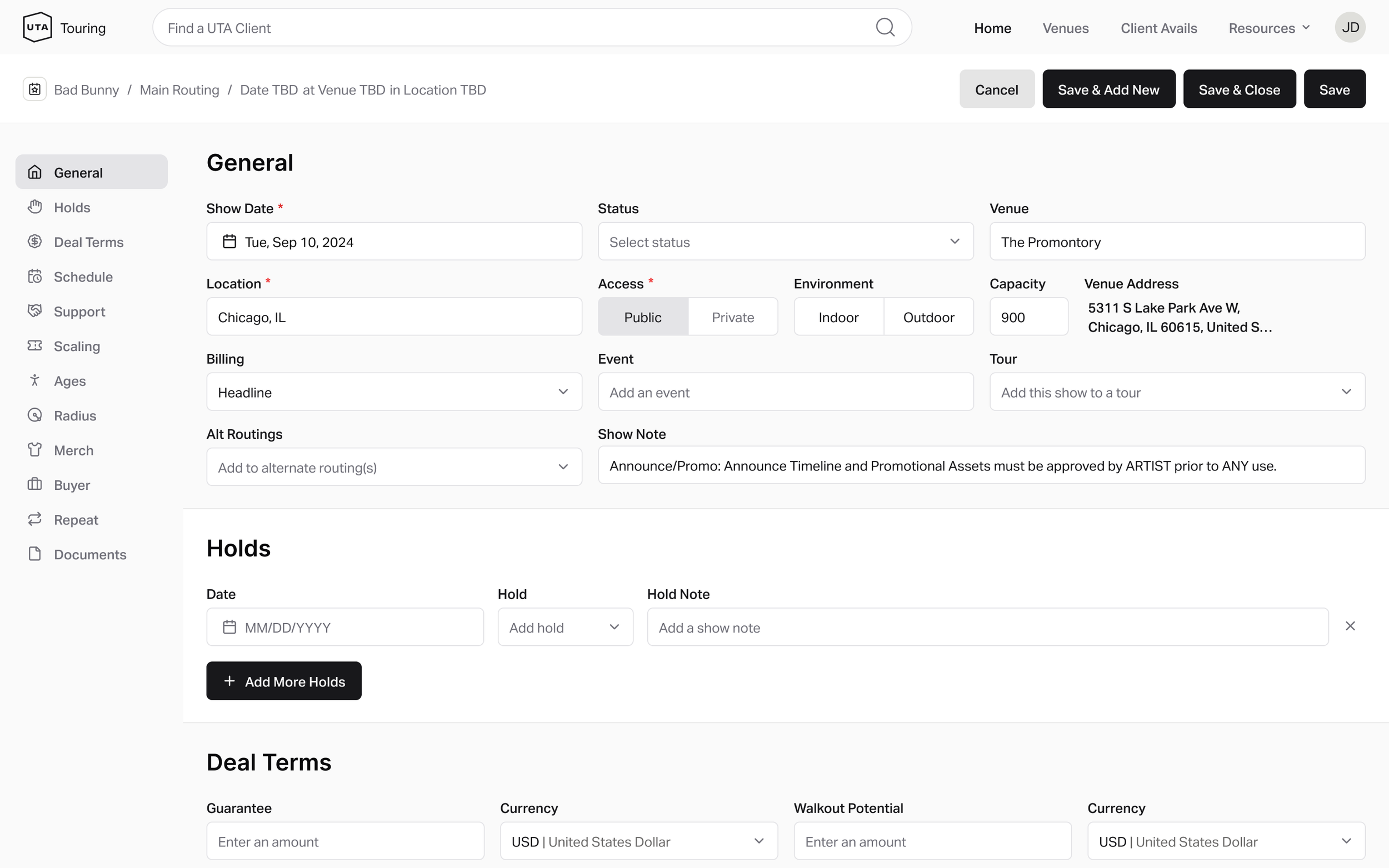
Task: Click the search magnifier icon
Action: click(885, 27)
